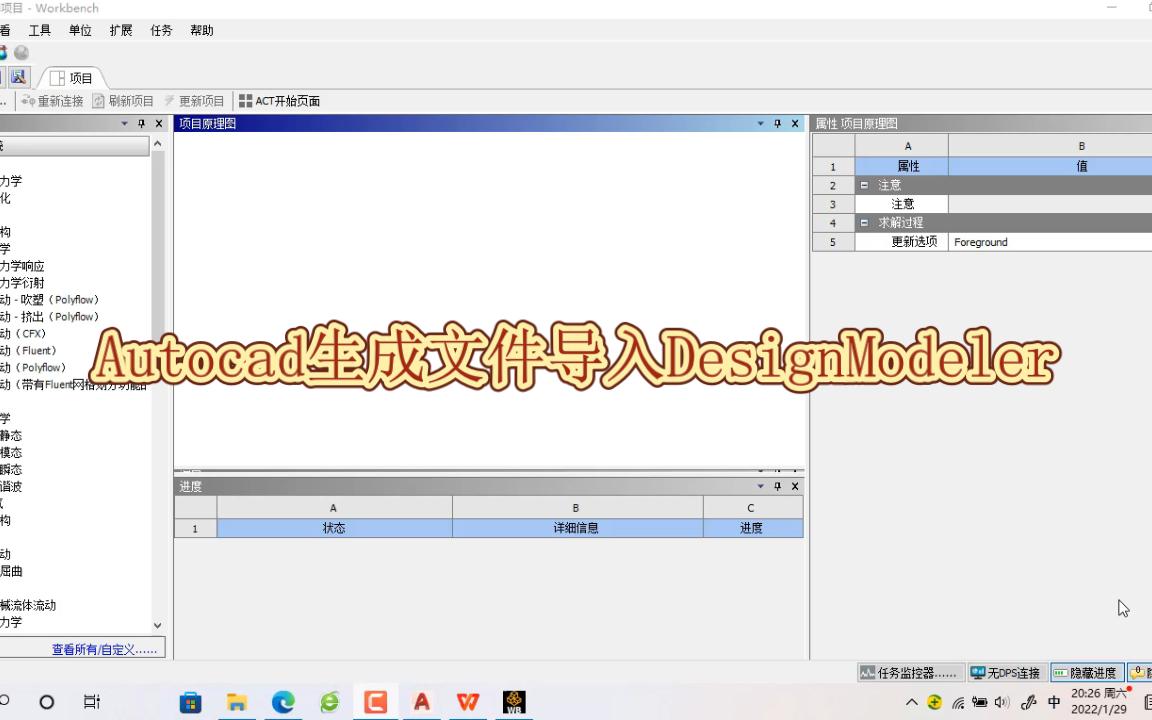Refresh the project with 刷新项目

point(129,100)
